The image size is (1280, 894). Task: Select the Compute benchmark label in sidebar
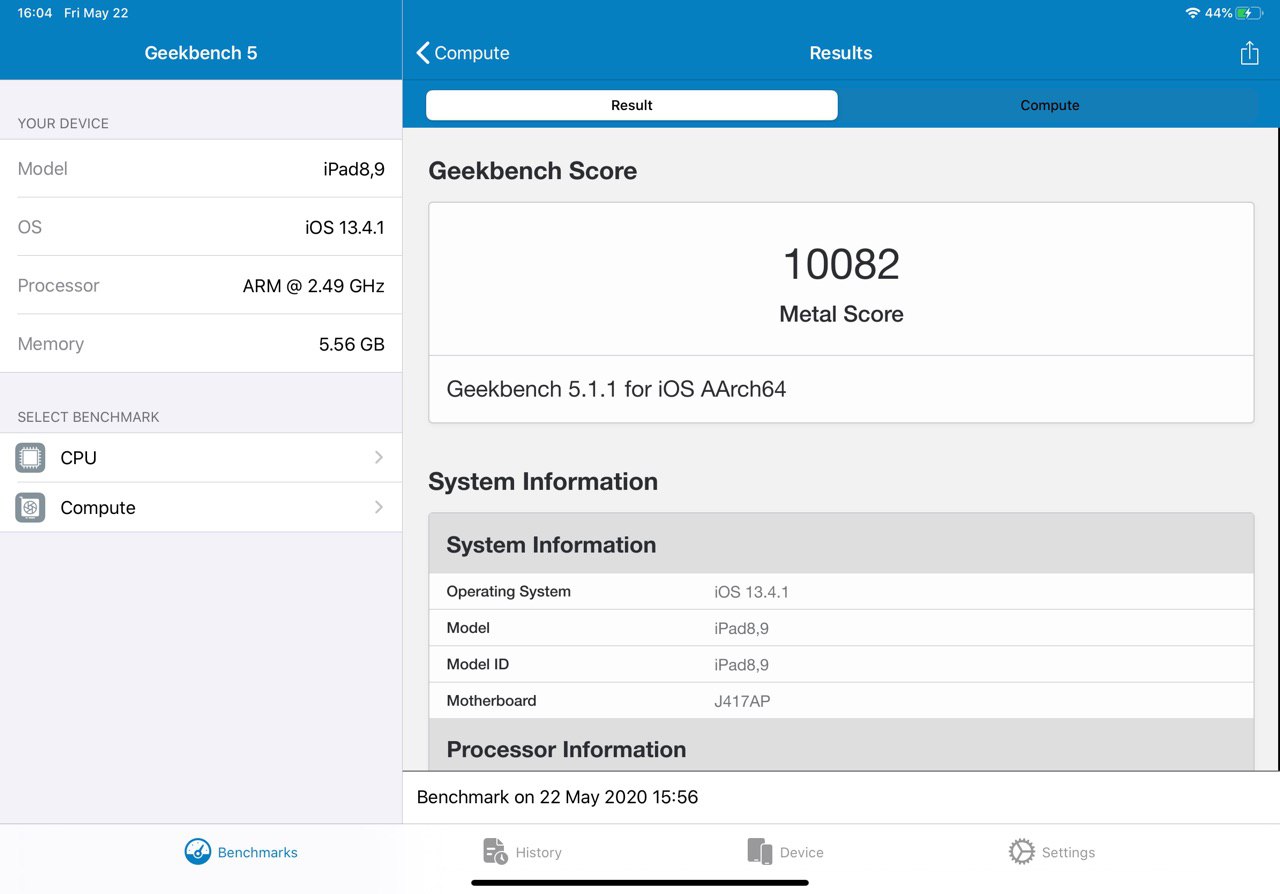pos(98,508)
